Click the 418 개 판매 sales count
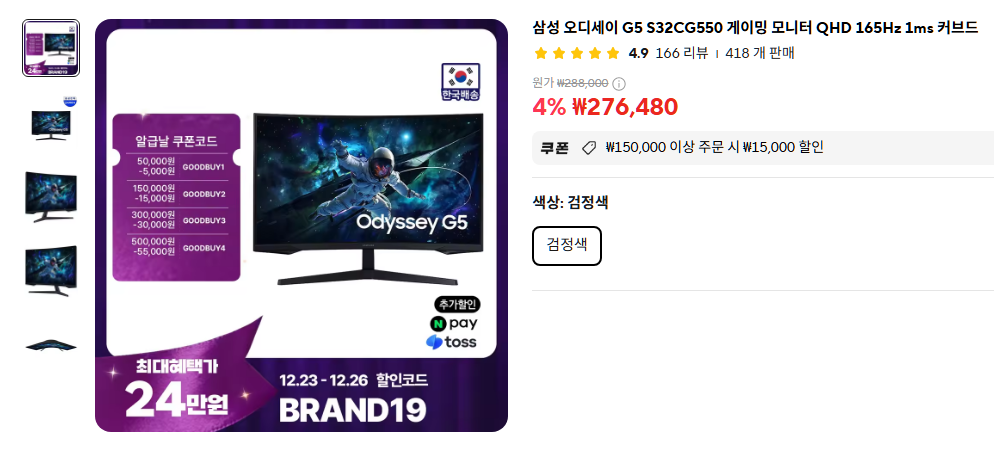Image resolution: width=994 pixels, height=453 pixels. click(x=759, y=53)
